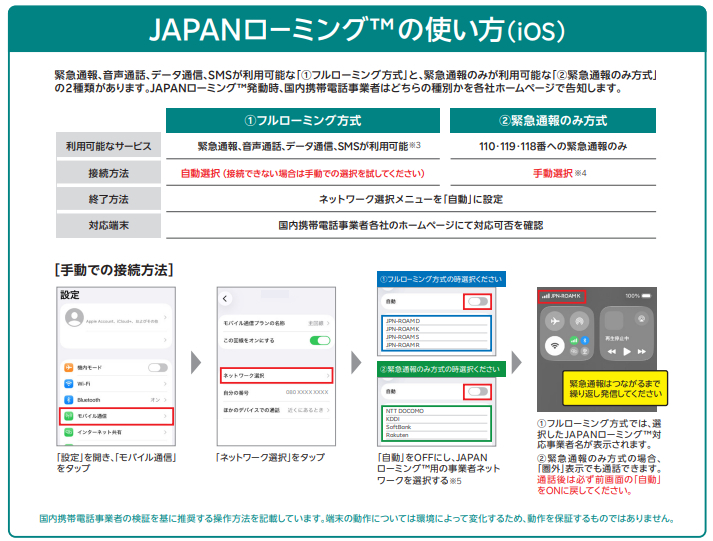
Task: Click the back arrow on mobile plan screen
Action: point(225,299)
